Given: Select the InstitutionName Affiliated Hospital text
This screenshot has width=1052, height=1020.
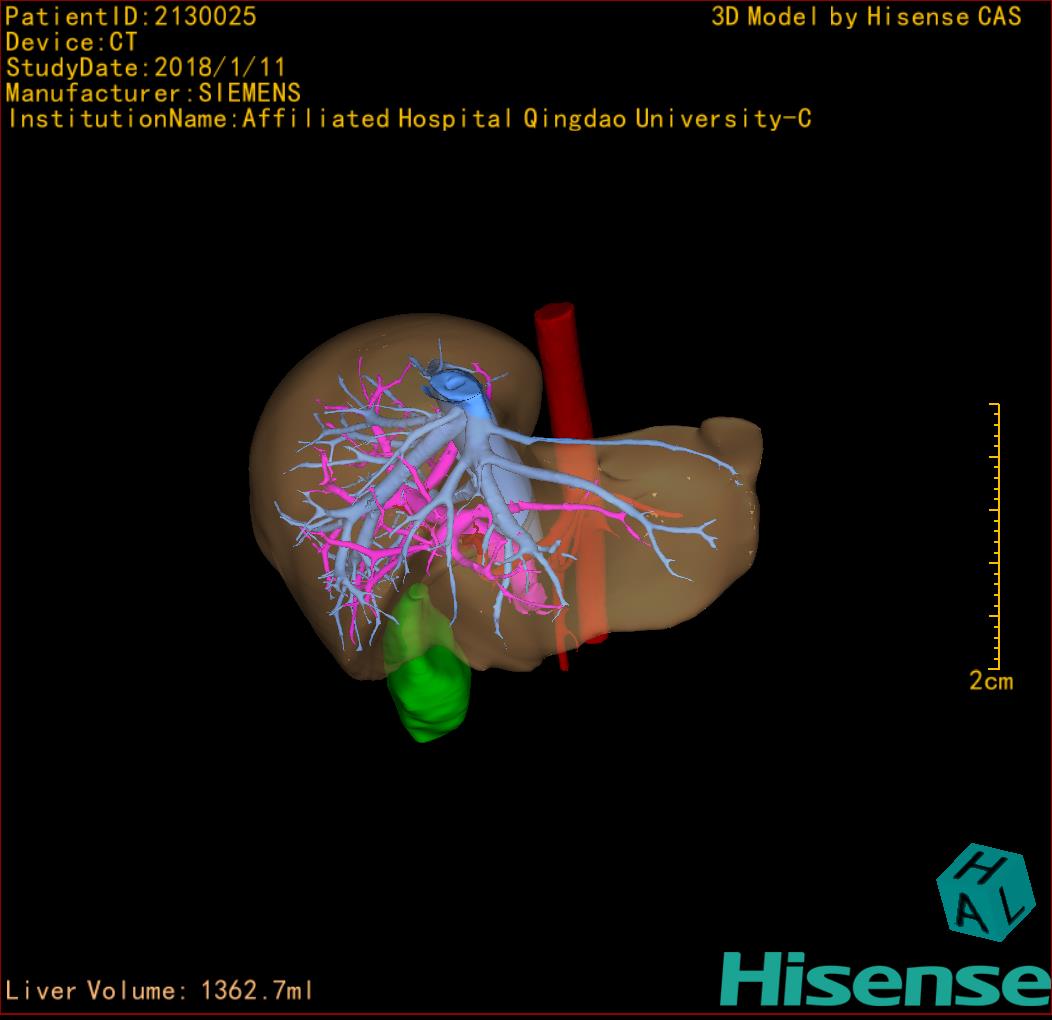Looking at the screenshot, I should 409,119.
